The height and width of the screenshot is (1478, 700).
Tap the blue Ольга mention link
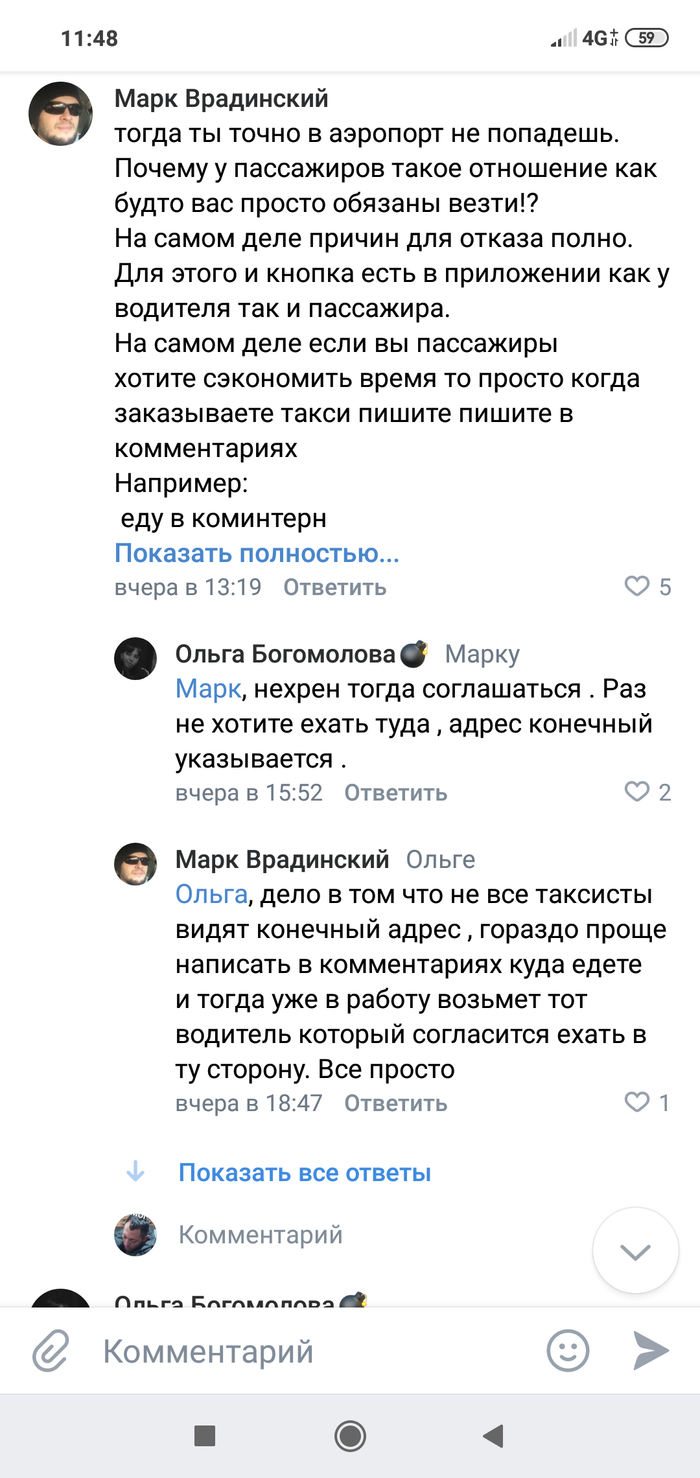(x=210, y=894)
